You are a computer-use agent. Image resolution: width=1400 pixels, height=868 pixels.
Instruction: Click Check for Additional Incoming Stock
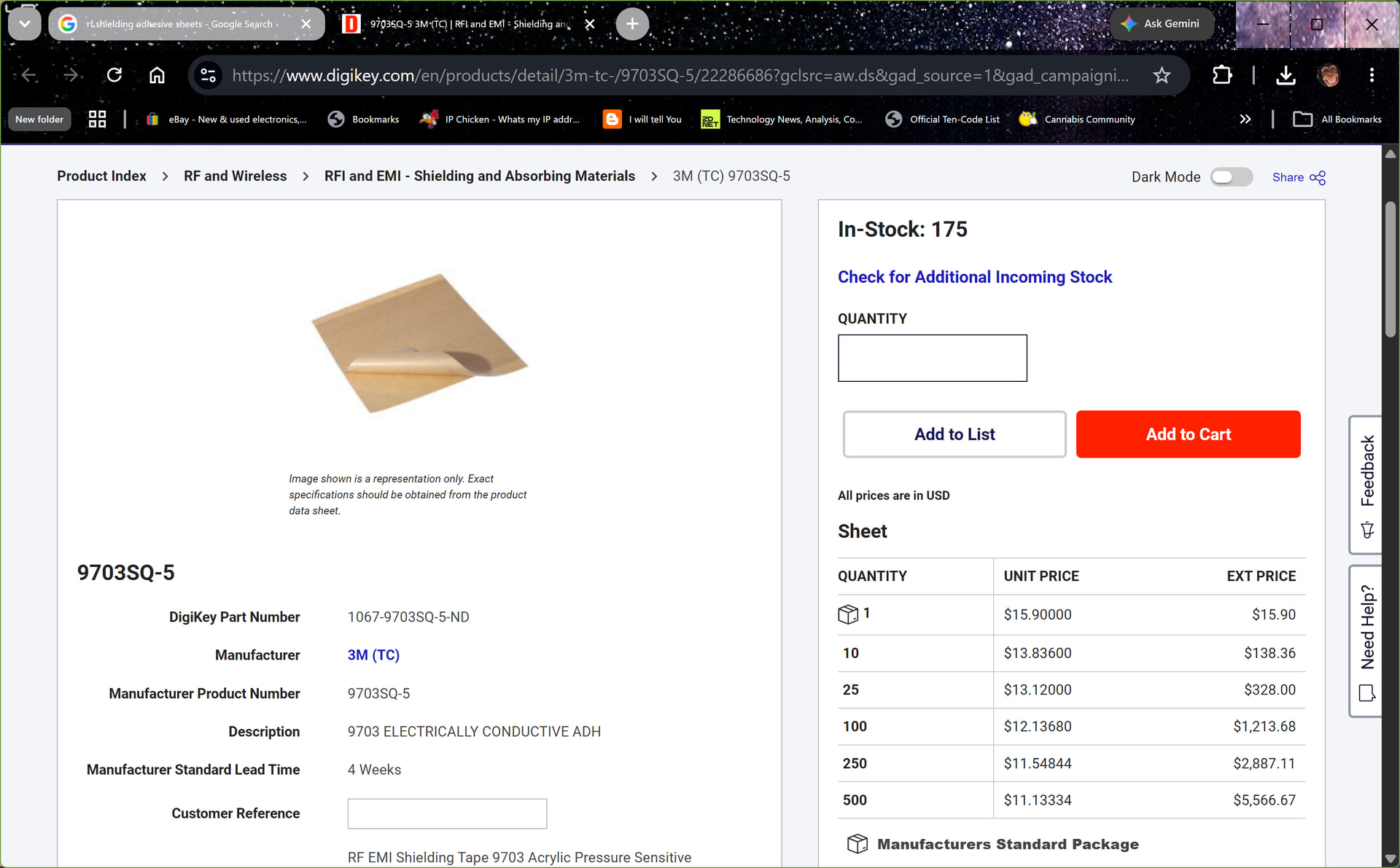974,277
